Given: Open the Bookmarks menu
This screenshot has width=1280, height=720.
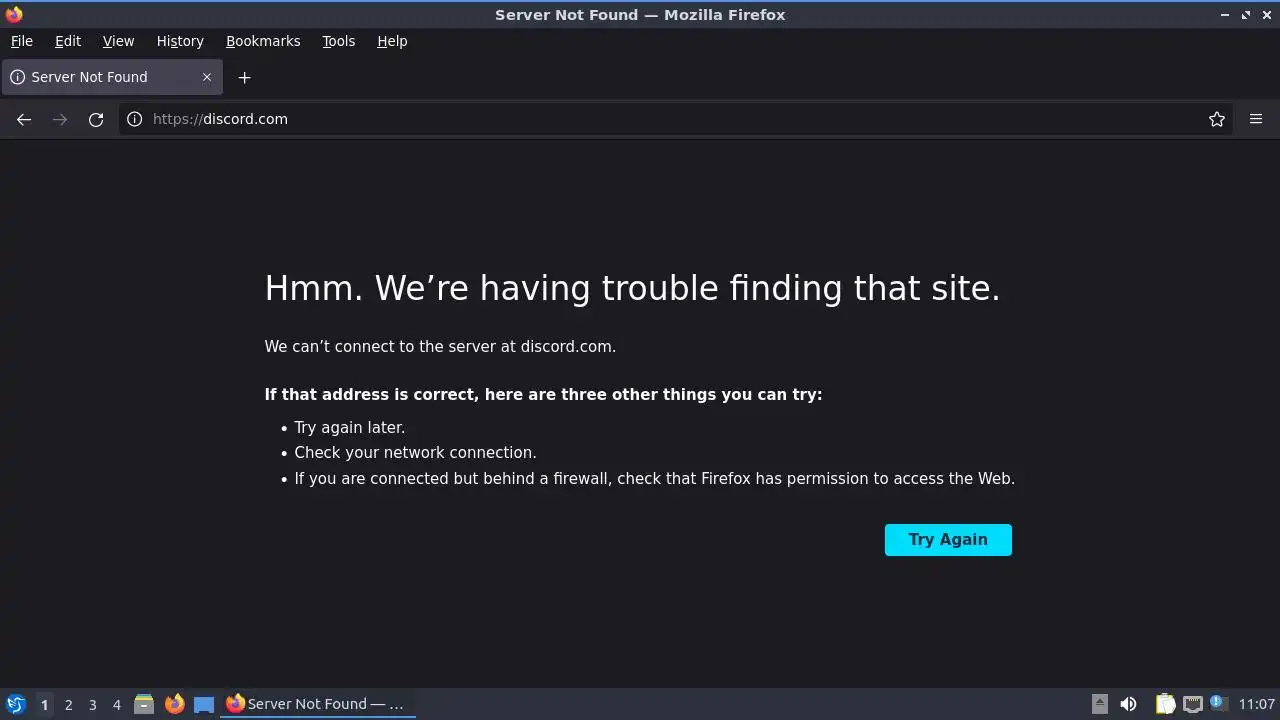Looking at the screenshot, I should [263, 41].
